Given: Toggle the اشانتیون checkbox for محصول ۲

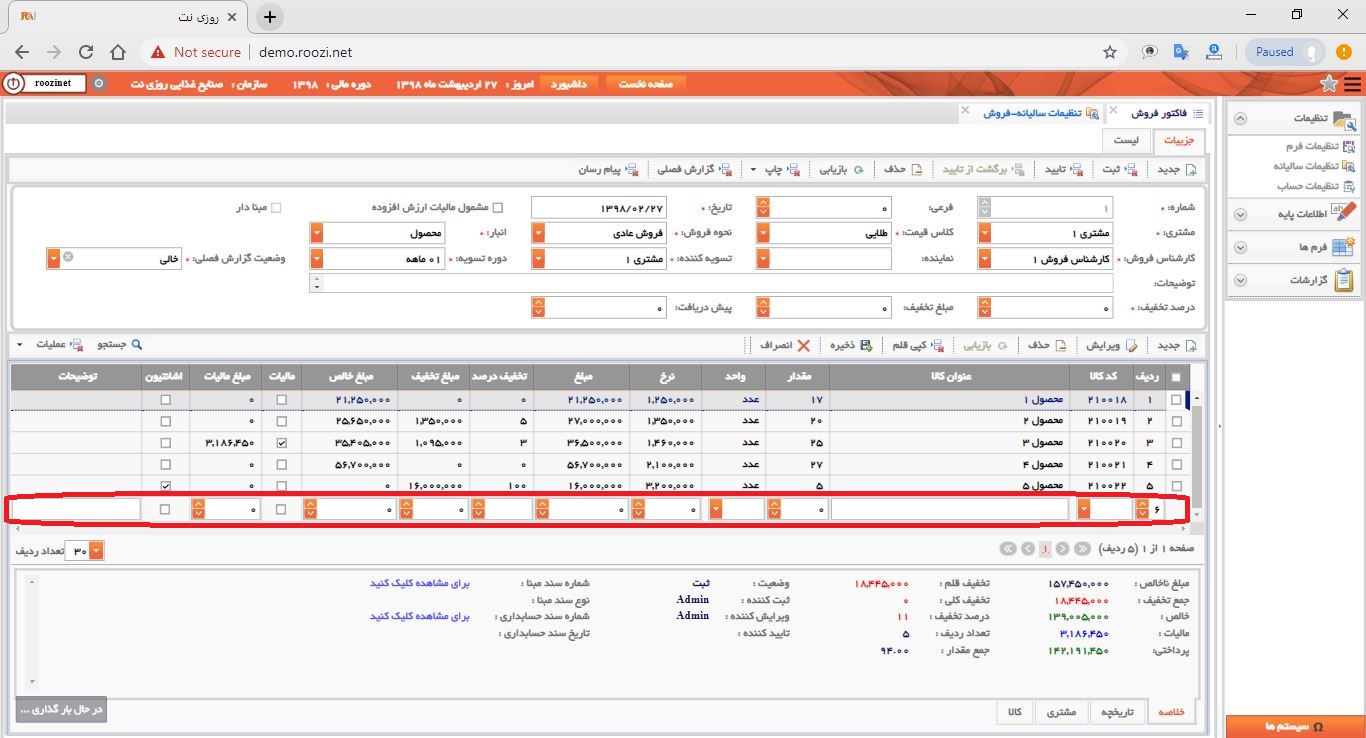Looking at the screenshot, I should tap(165, 421).
